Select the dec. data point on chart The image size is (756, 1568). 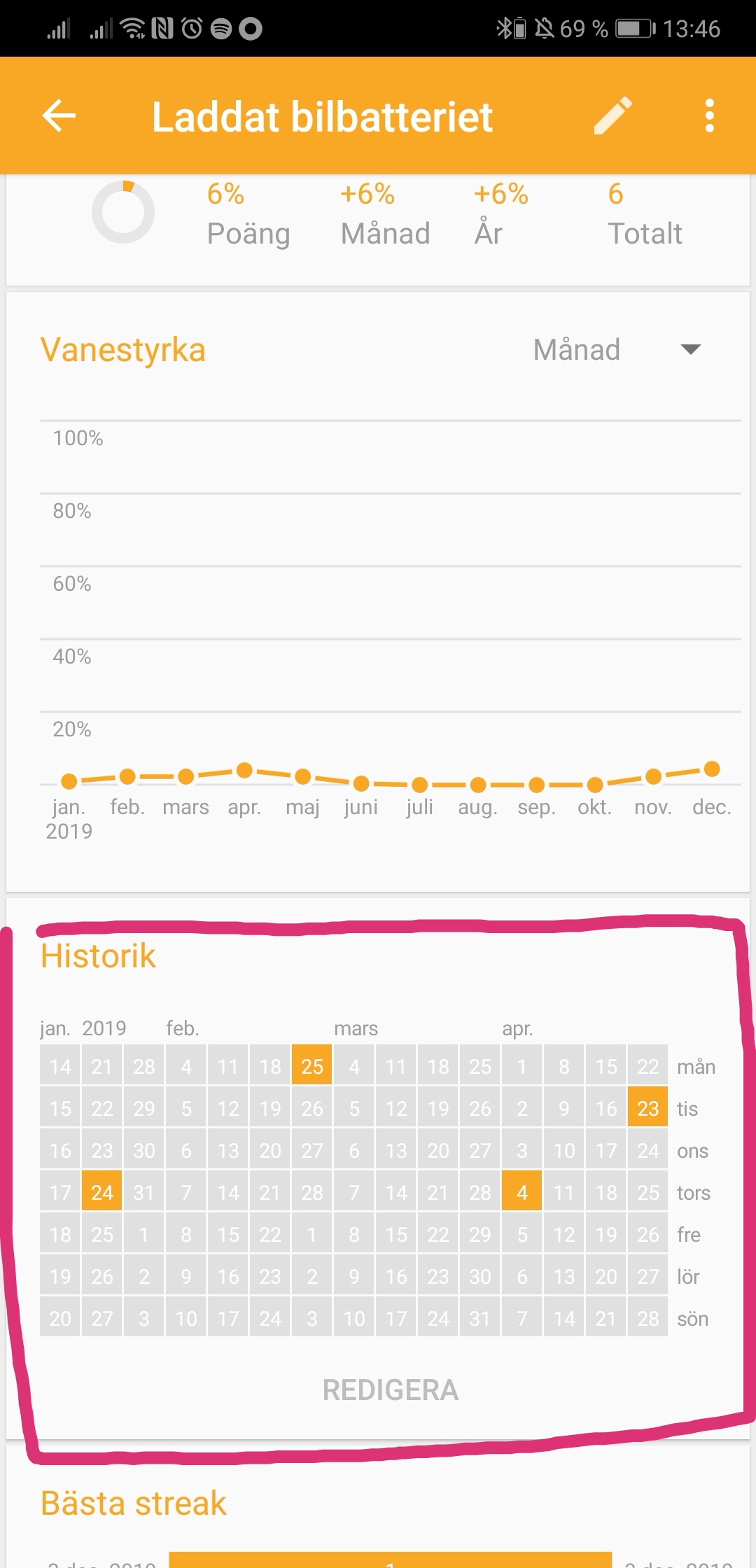click(x=712, y=769)
